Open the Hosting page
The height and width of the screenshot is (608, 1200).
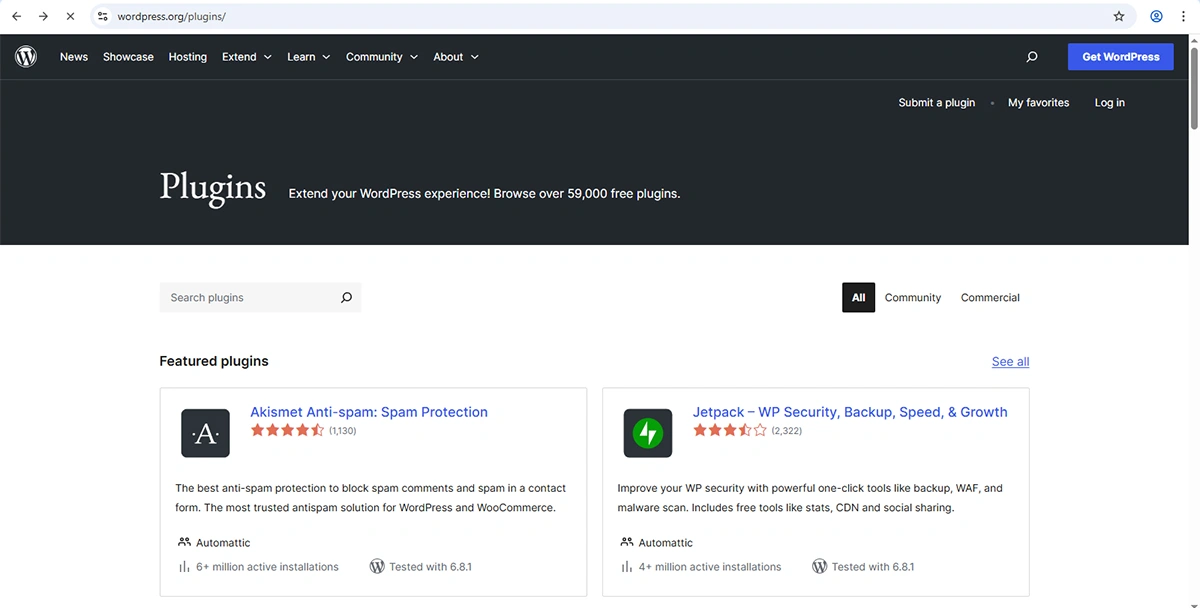tap(188, 57)
